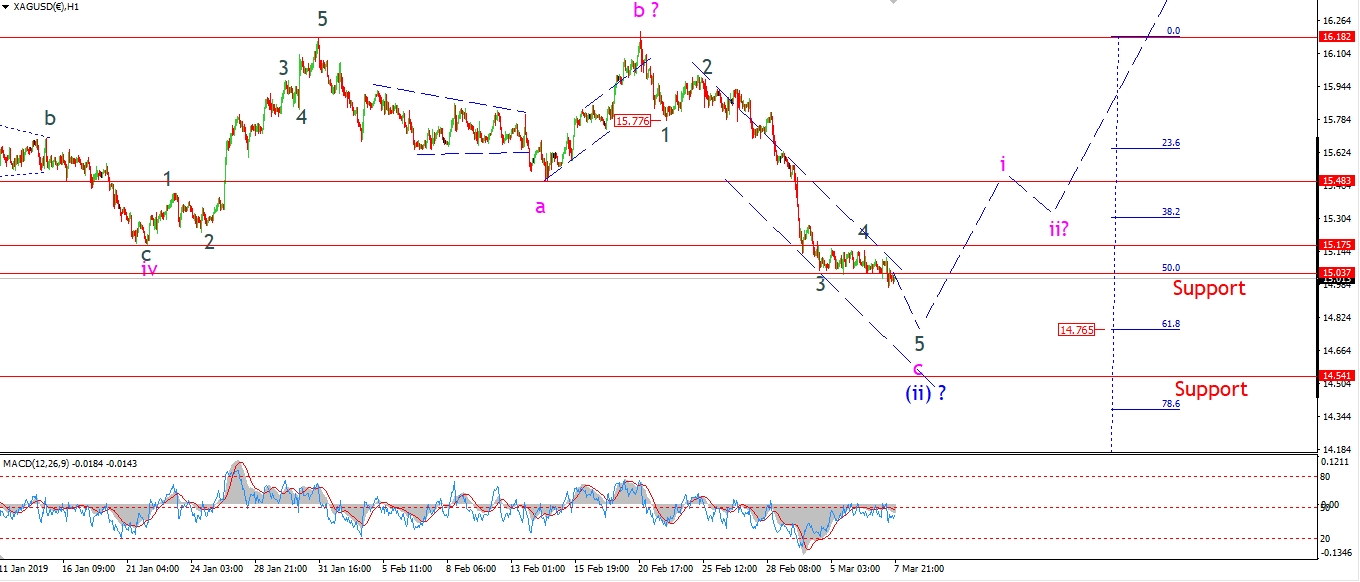Select the magenta 'i' projection label
The width and height of the screenshot is (1360, 582).
click(x=1002, y=163)
